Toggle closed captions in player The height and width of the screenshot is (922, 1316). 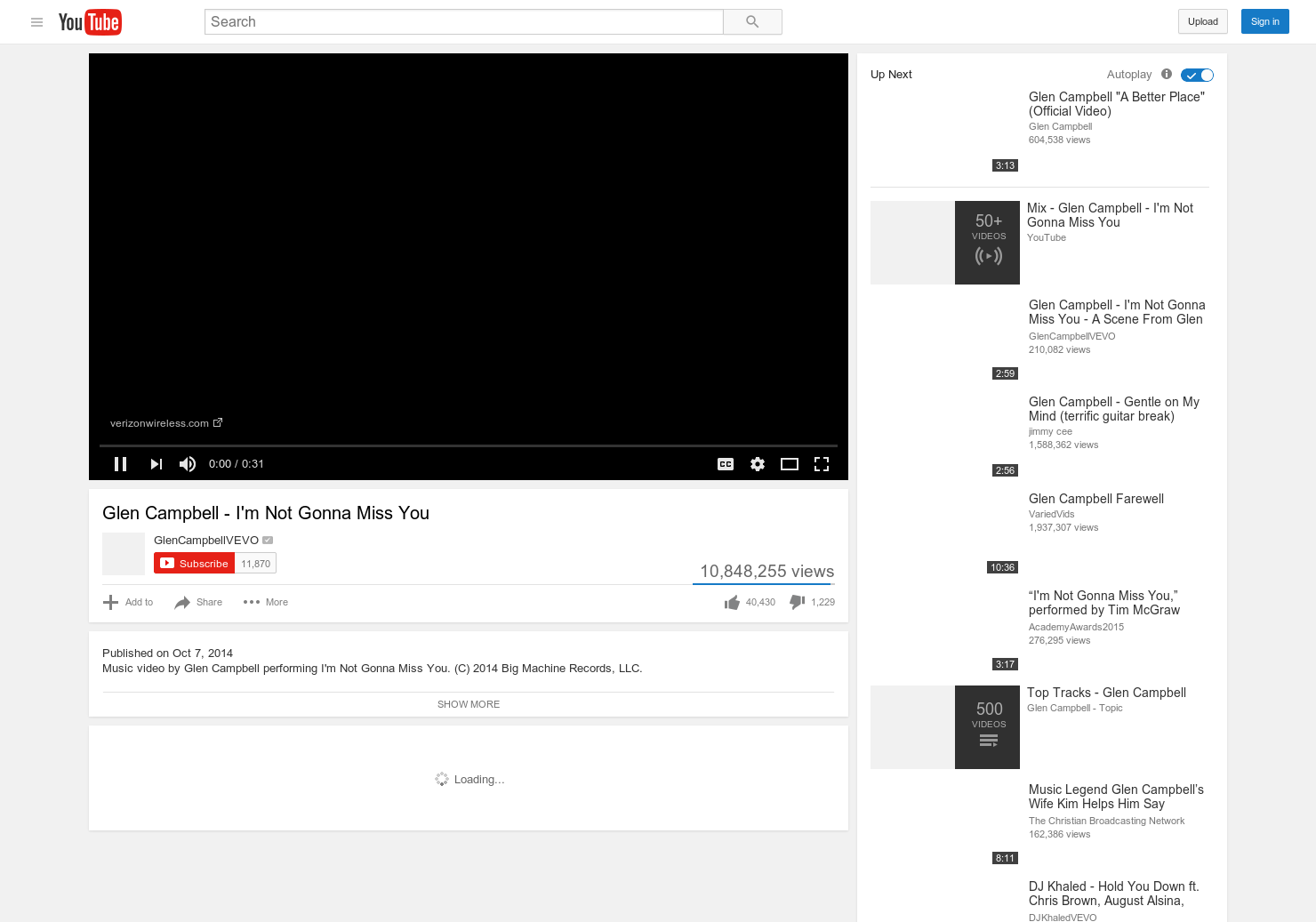(x=726, y=464)
